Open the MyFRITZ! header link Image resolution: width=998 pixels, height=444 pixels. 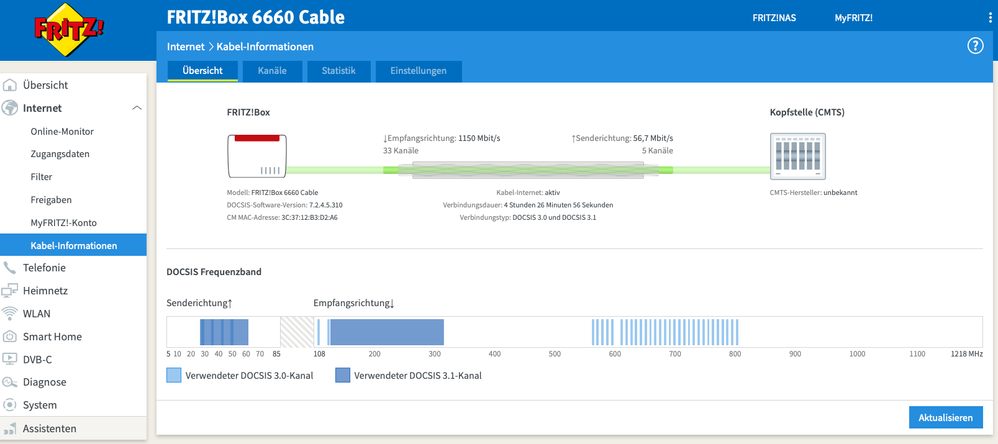(x=854, y=18)
